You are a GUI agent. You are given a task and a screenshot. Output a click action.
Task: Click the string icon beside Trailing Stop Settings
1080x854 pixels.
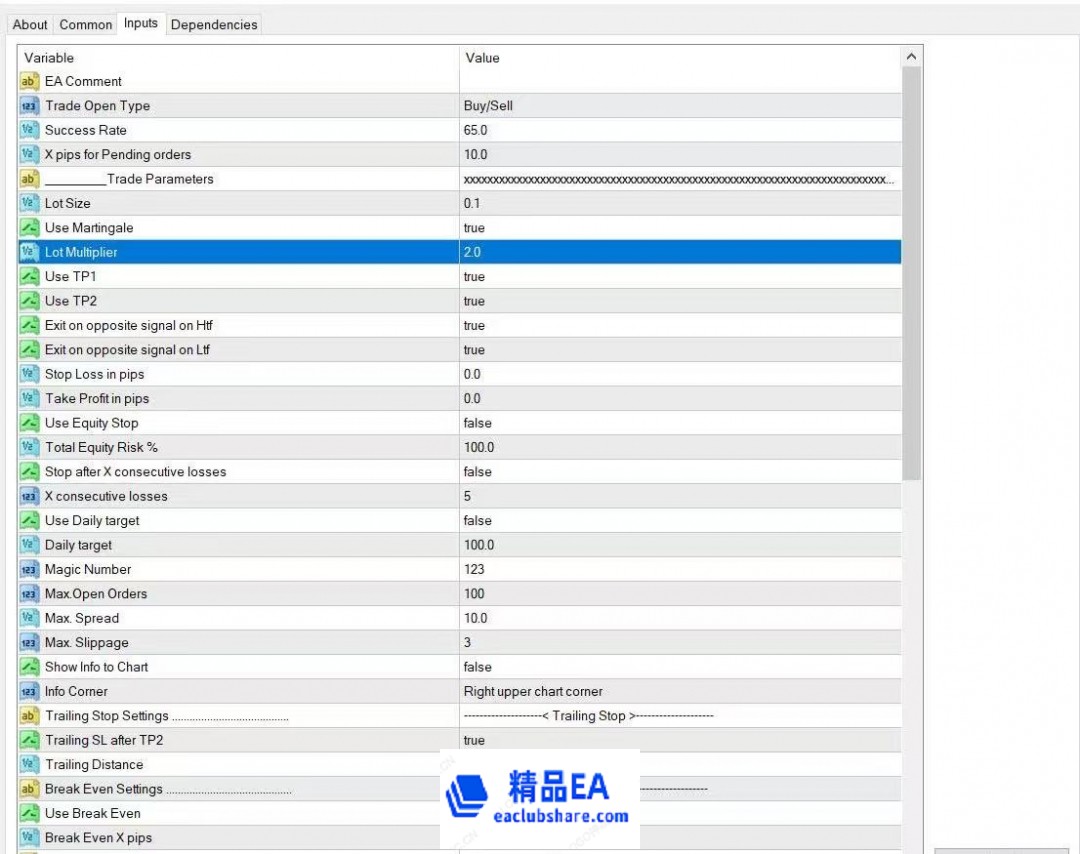pyautogui.click(x=29, y=716)
